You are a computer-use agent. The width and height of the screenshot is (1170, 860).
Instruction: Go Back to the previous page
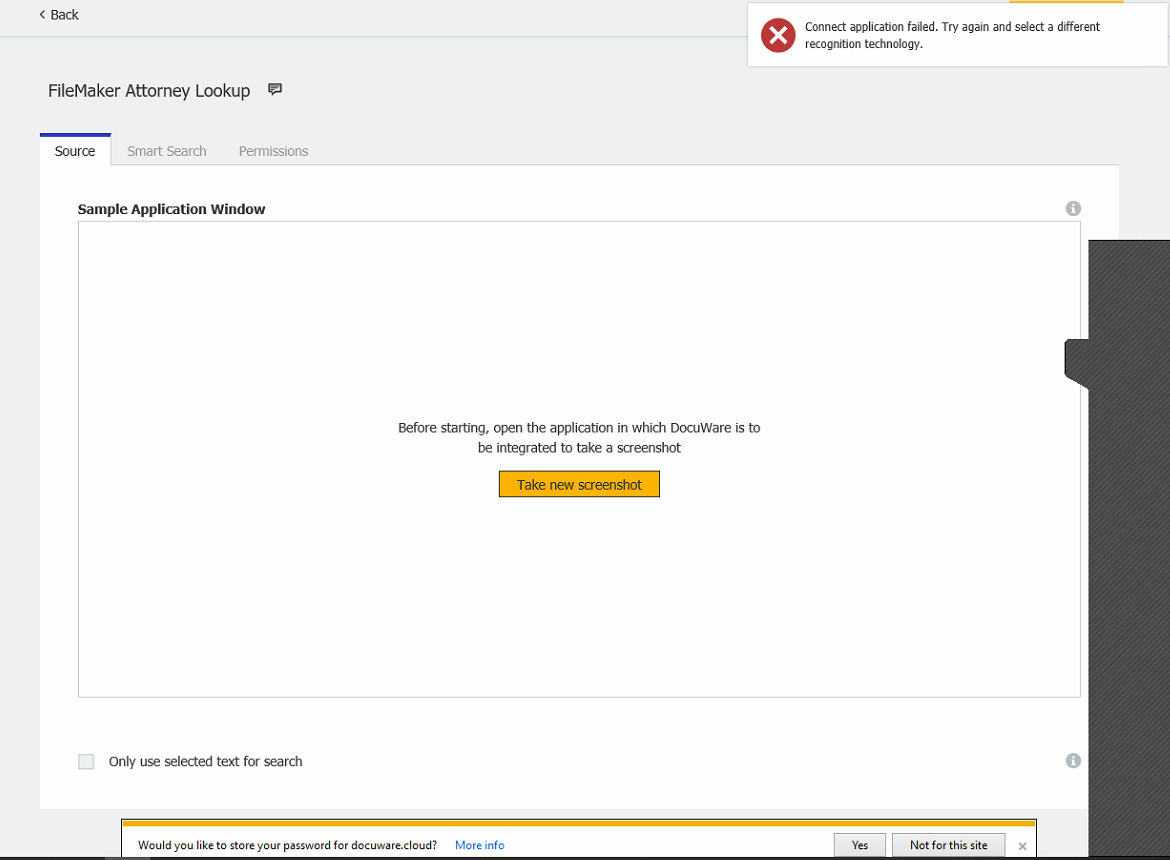[x=59, y=14]
